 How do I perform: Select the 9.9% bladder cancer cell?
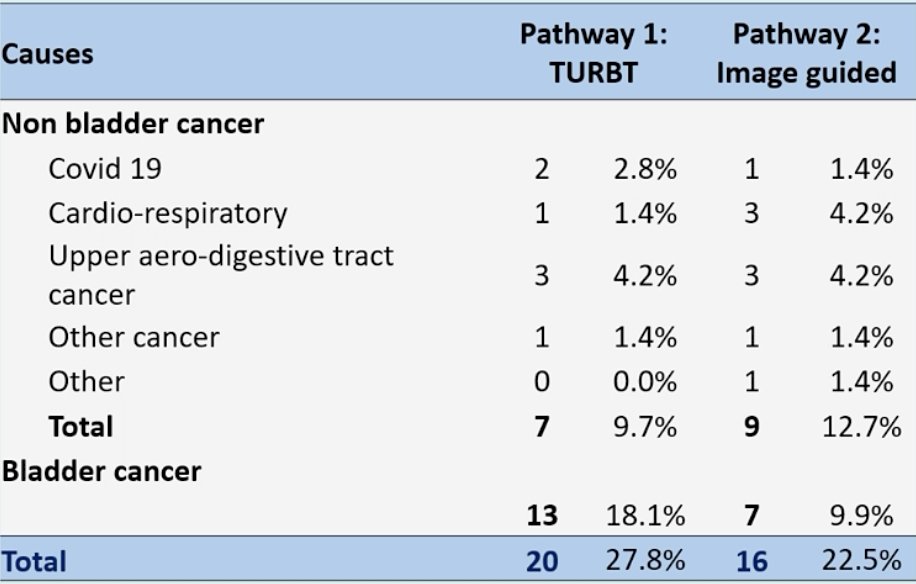(x=862, y=516)
